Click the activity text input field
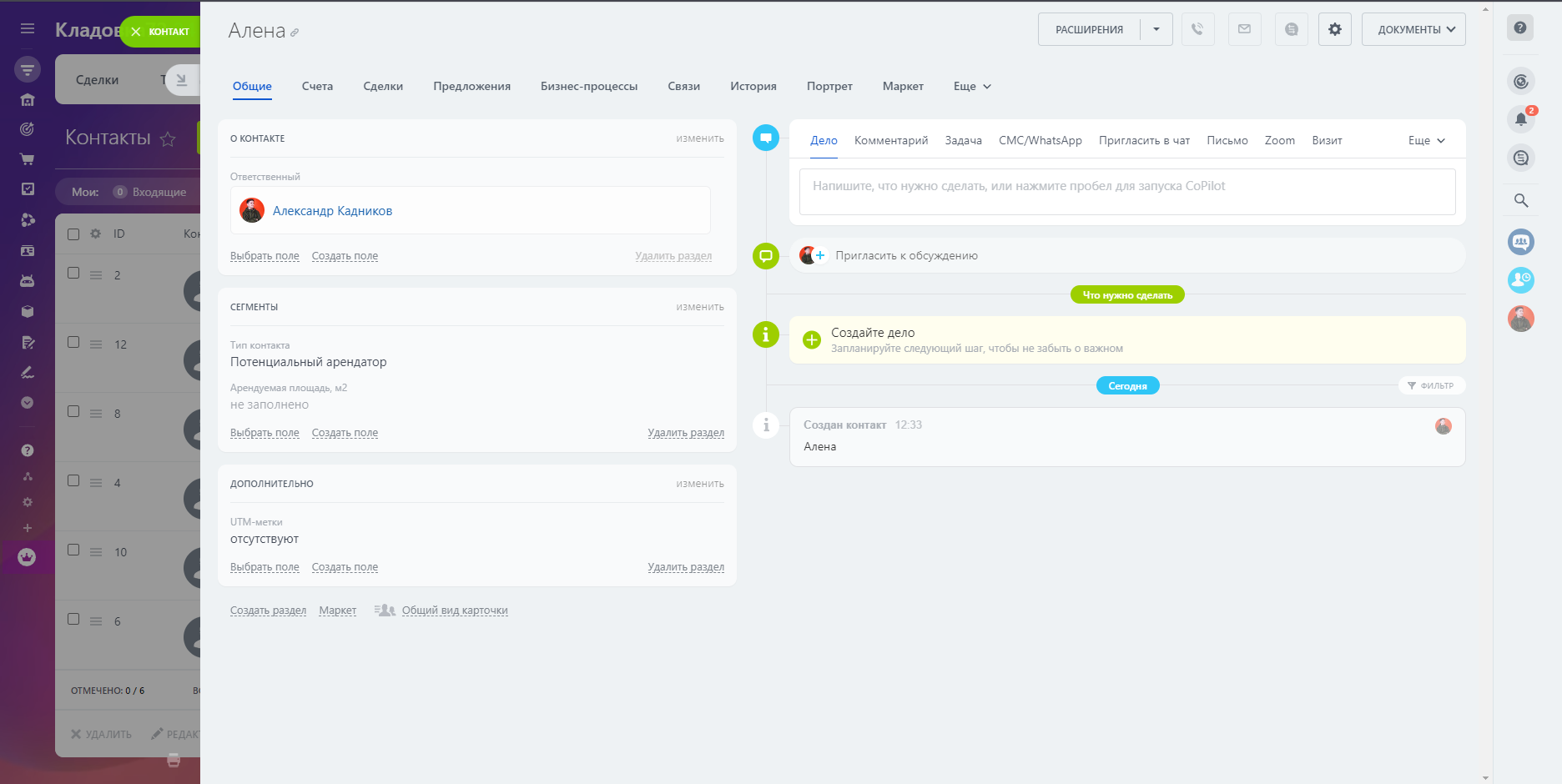Screen dimensions: 1562x784 point(1126,192)
